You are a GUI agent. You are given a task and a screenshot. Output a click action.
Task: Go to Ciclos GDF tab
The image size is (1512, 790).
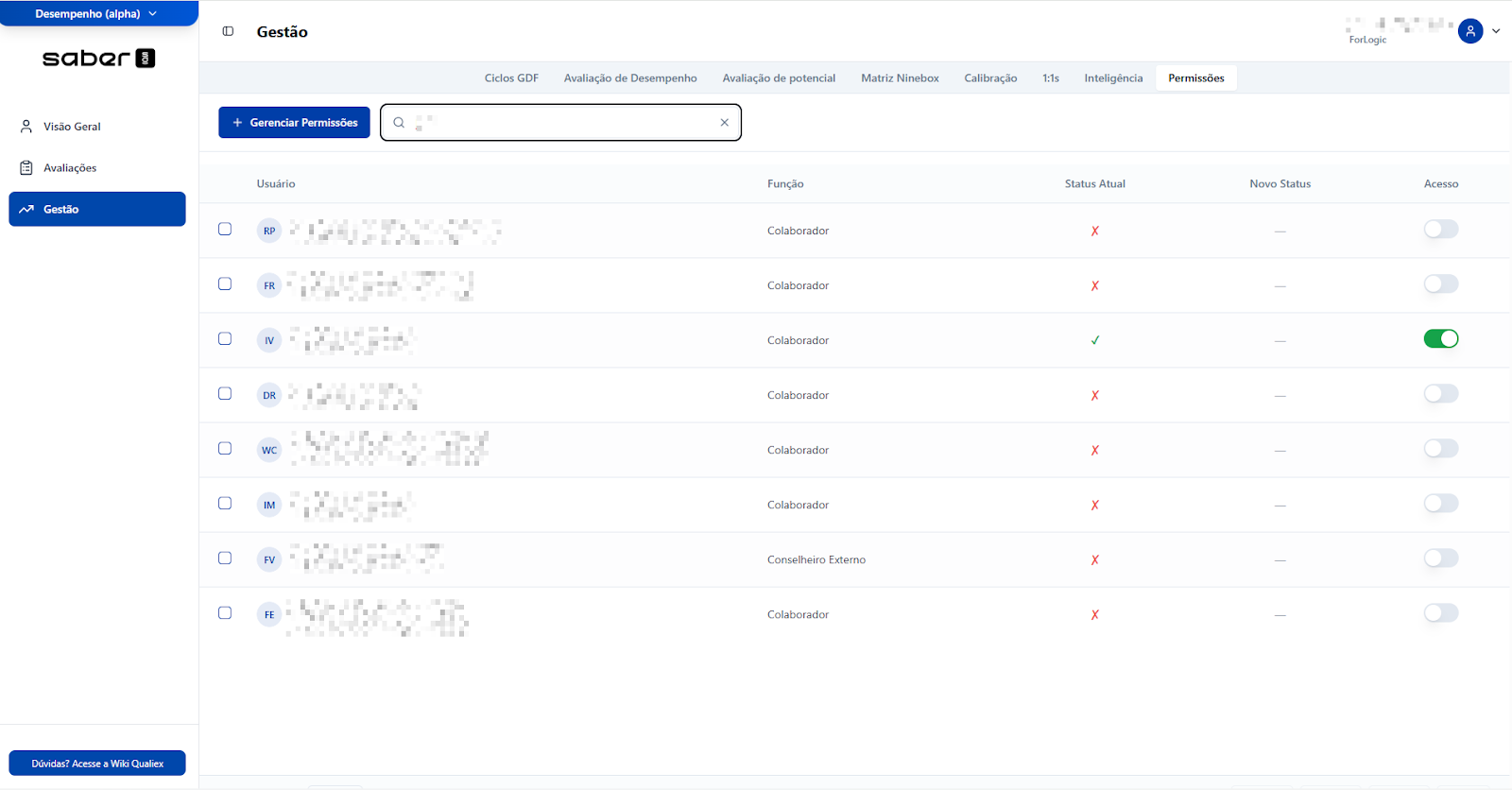coord(511,78)
